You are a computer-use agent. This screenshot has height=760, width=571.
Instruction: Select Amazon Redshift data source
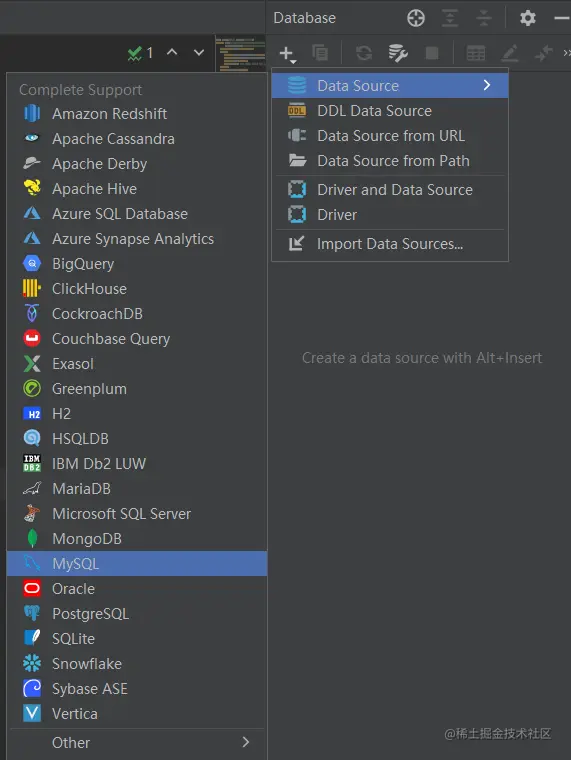137,114
